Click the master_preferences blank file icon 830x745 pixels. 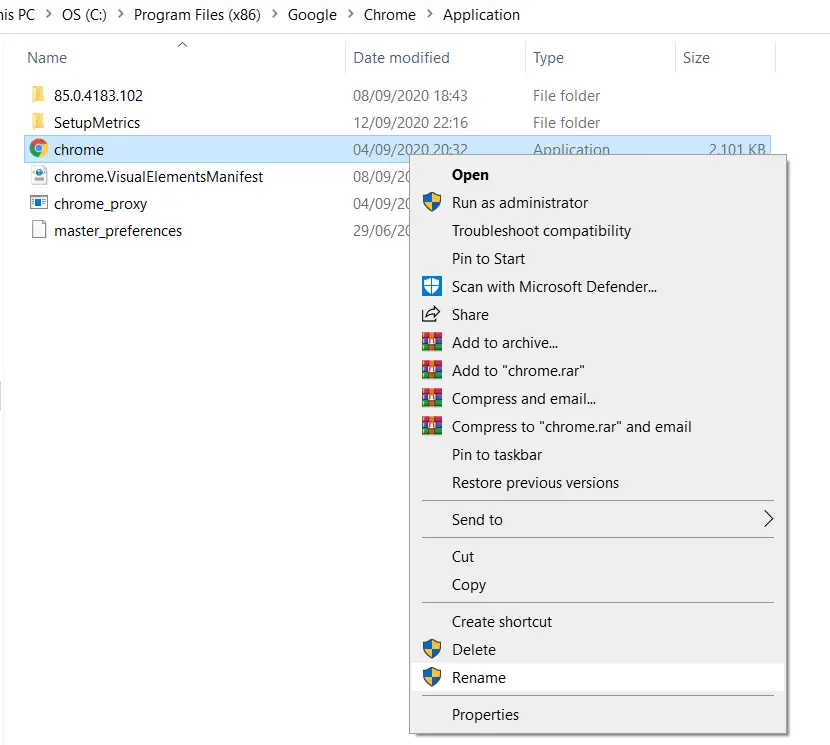pos(39,230)
